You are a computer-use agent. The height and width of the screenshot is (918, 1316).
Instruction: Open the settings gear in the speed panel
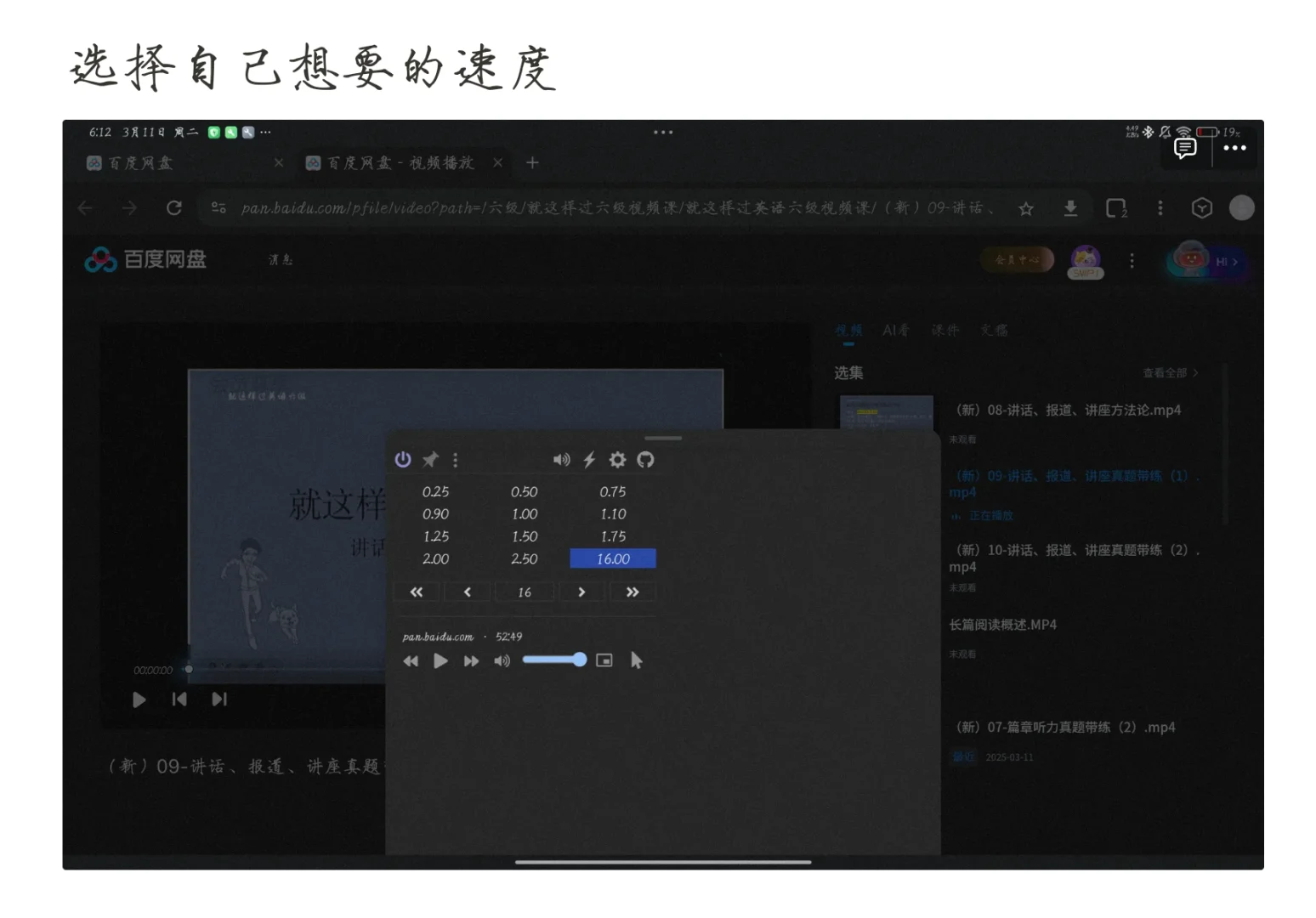tap(617, 460)
